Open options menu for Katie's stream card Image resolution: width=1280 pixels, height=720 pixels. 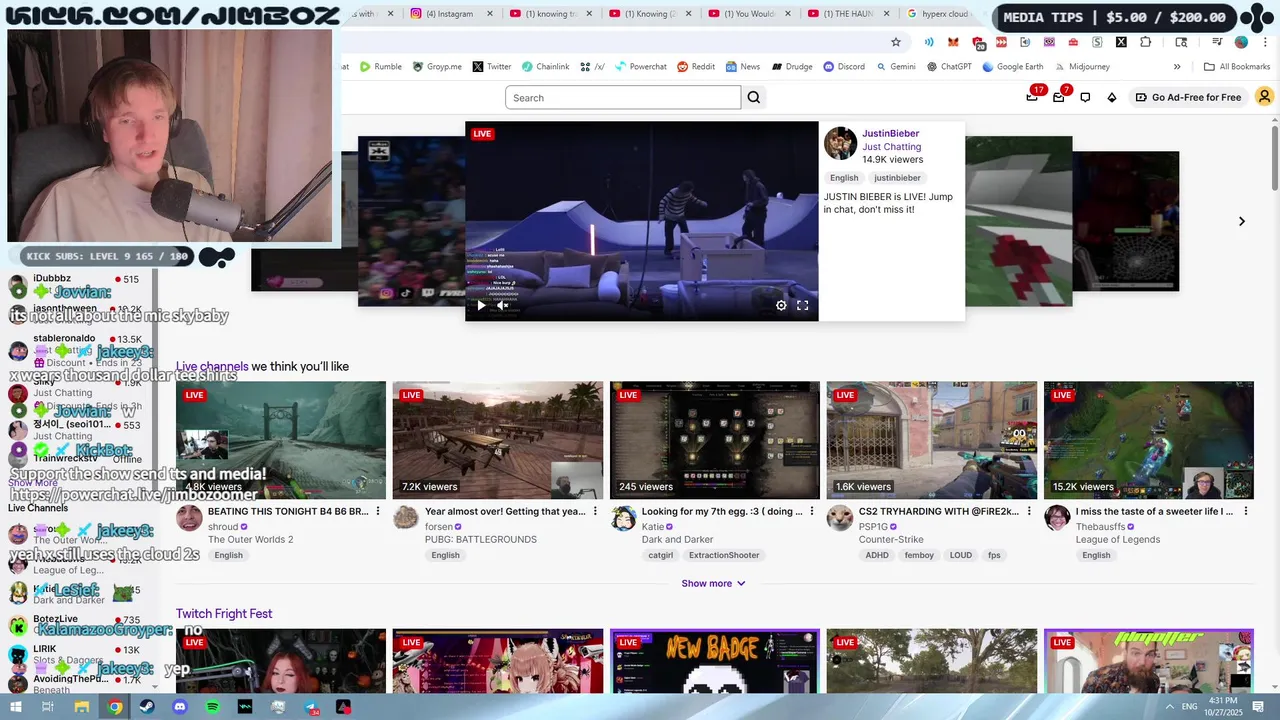point(812,511)
